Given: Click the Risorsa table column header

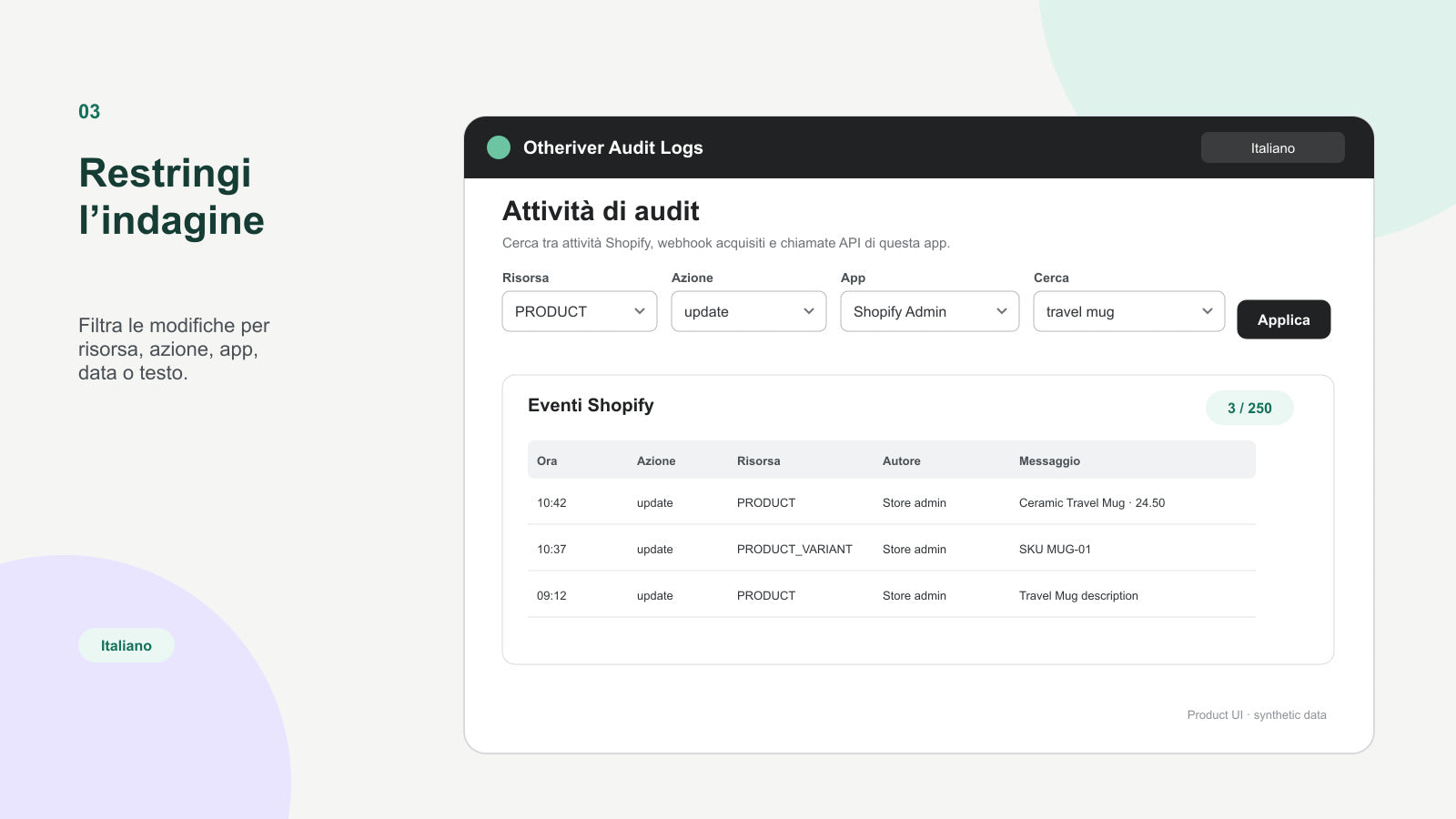Looking at the screenshot, I should [759, 460].
